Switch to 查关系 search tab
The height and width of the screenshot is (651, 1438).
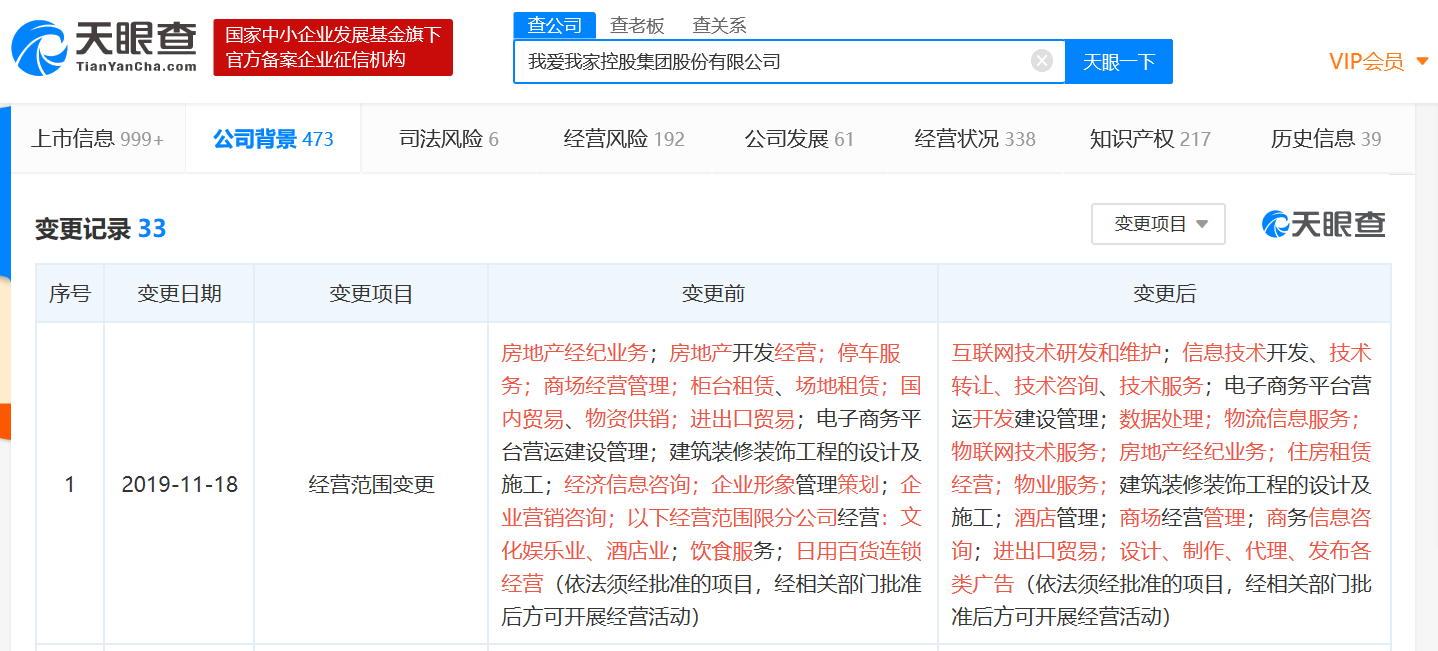tap(720, 25)
